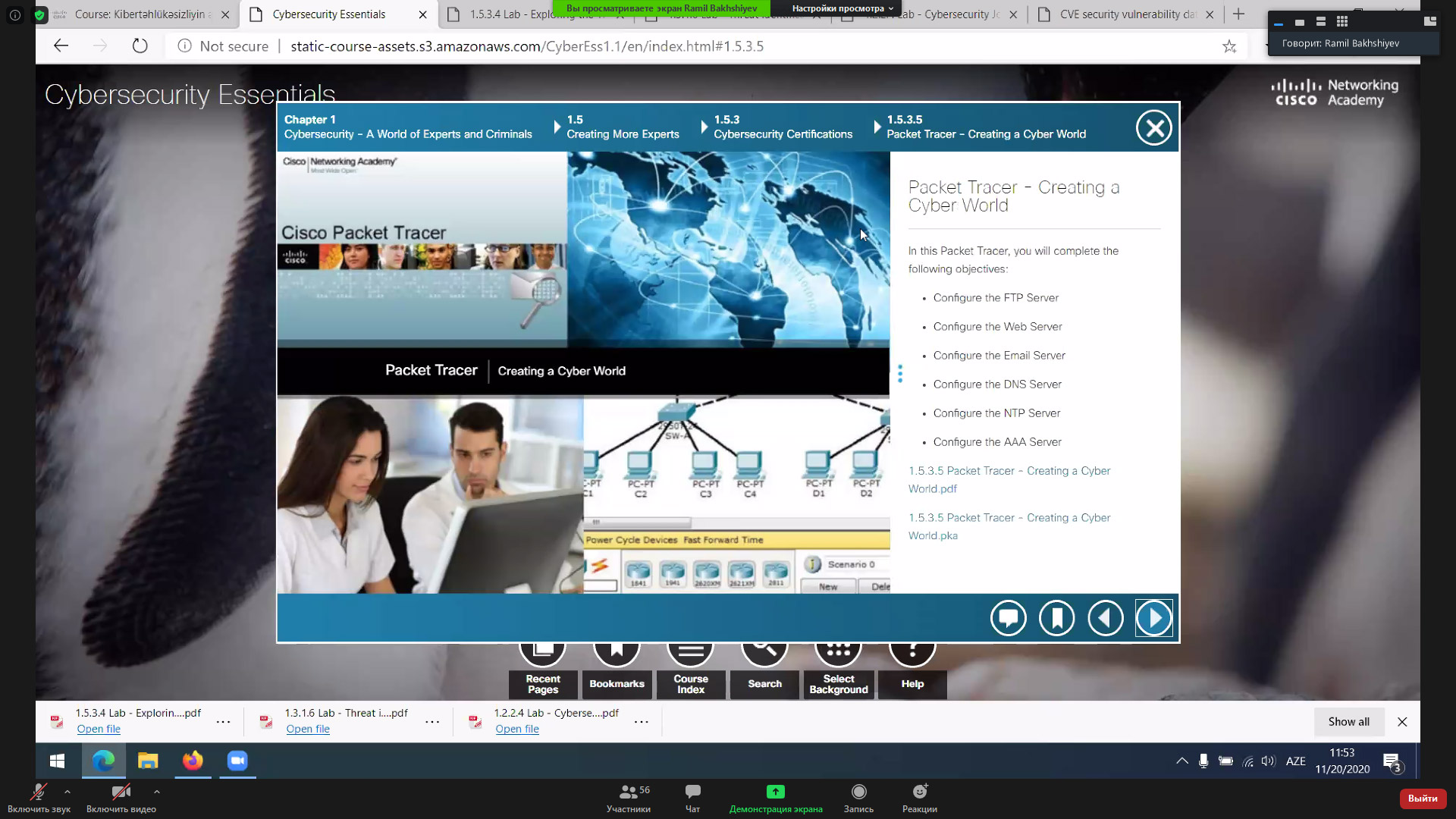Expand video options arrow next to camera

click(156, 792)
